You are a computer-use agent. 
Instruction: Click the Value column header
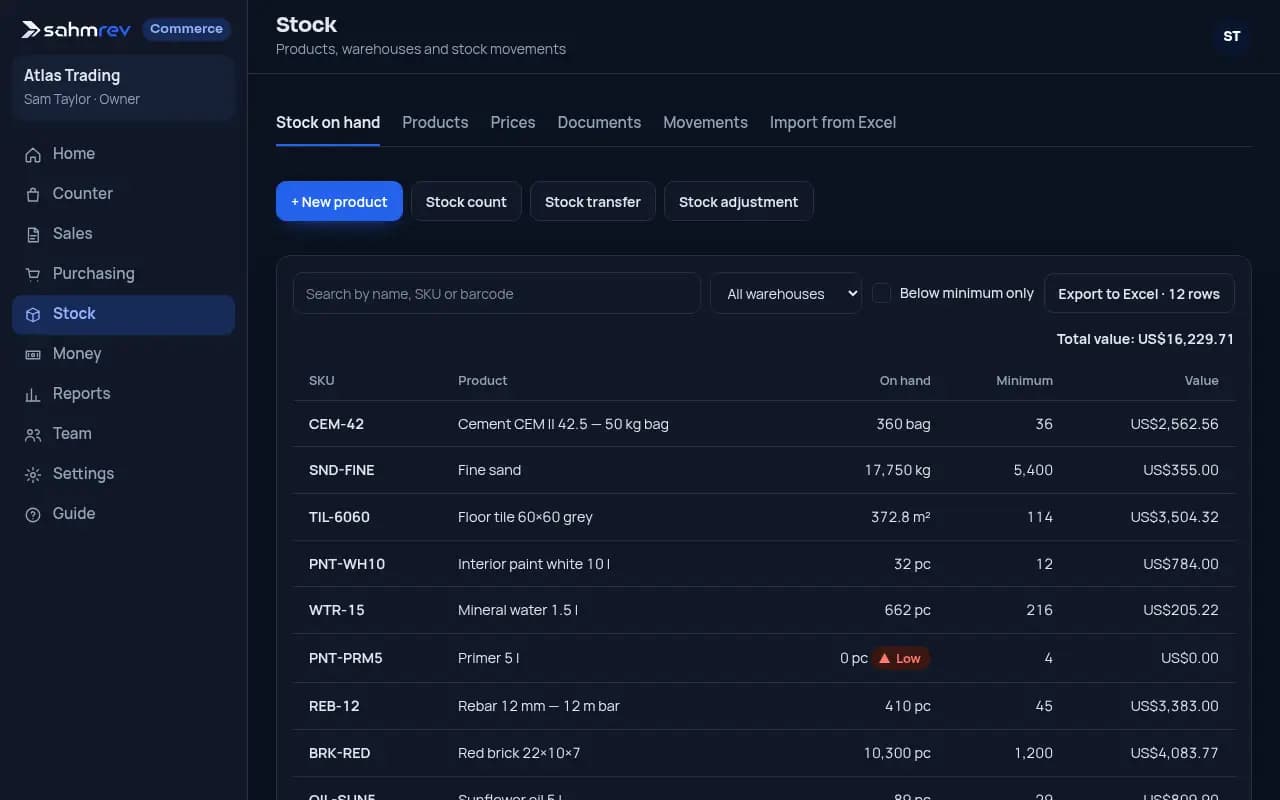[x=1202, y=380]
